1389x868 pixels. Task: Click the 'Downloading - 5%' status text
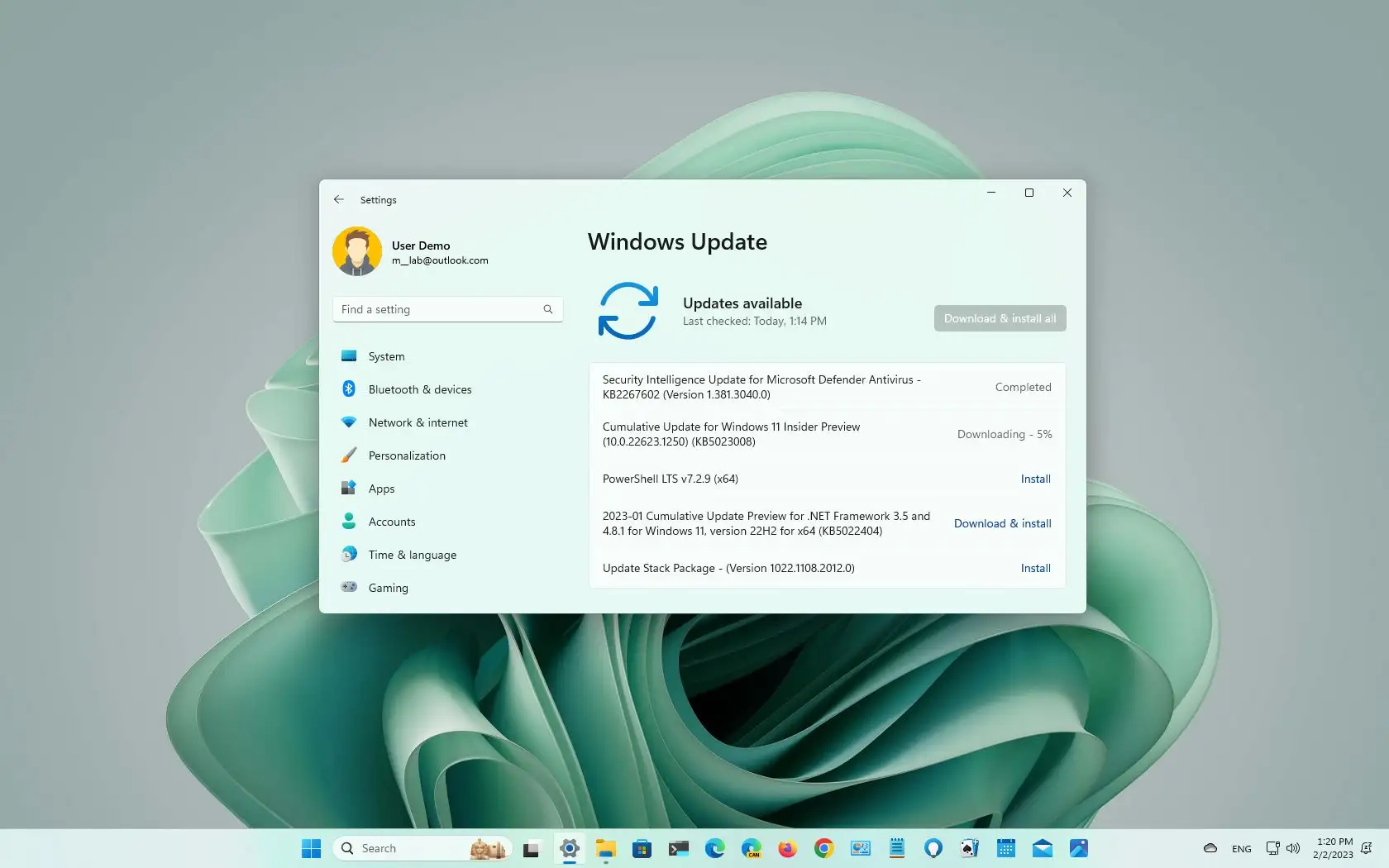(1005, 434)
